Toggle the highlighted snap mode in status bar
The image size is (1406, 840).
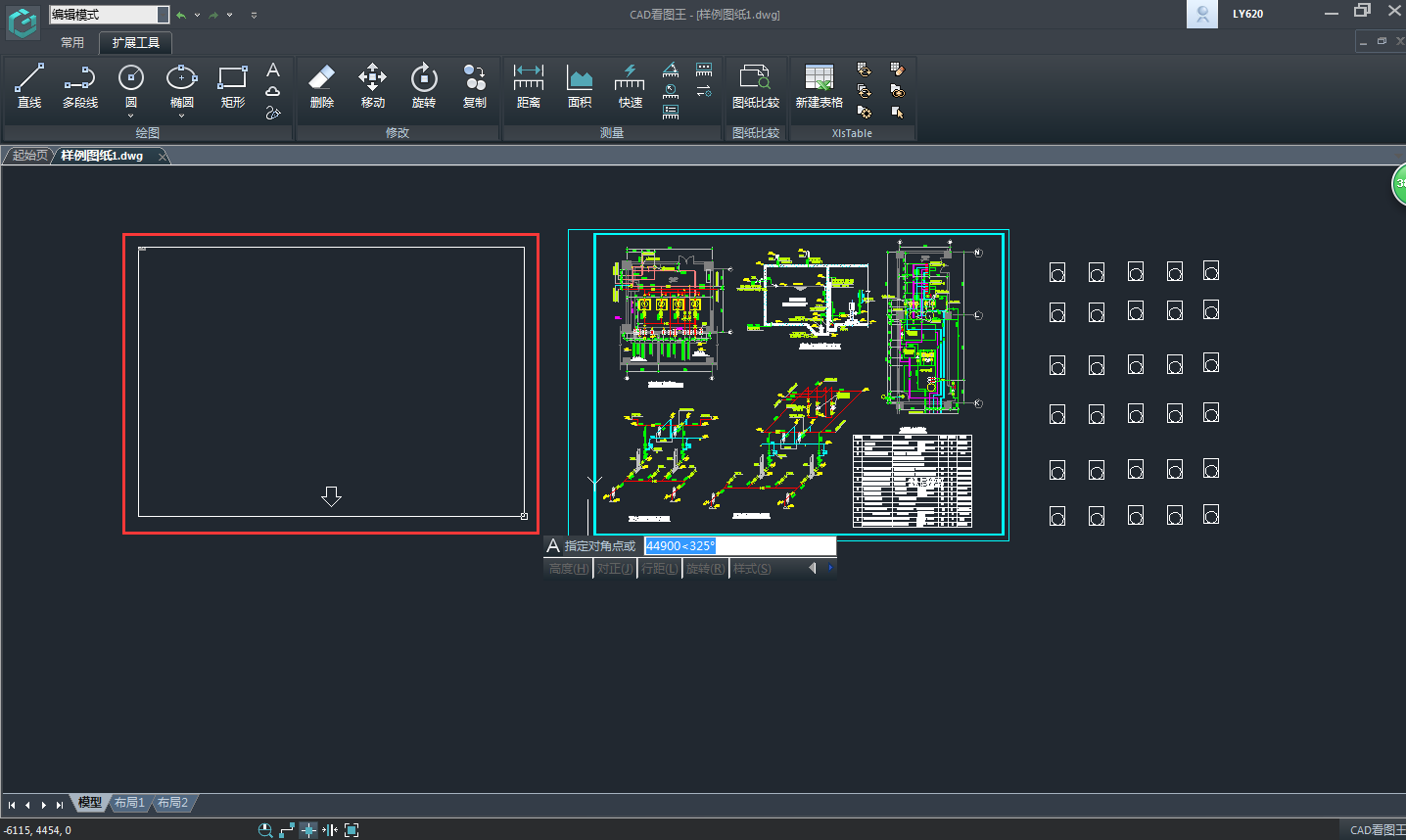coord(308,830)
